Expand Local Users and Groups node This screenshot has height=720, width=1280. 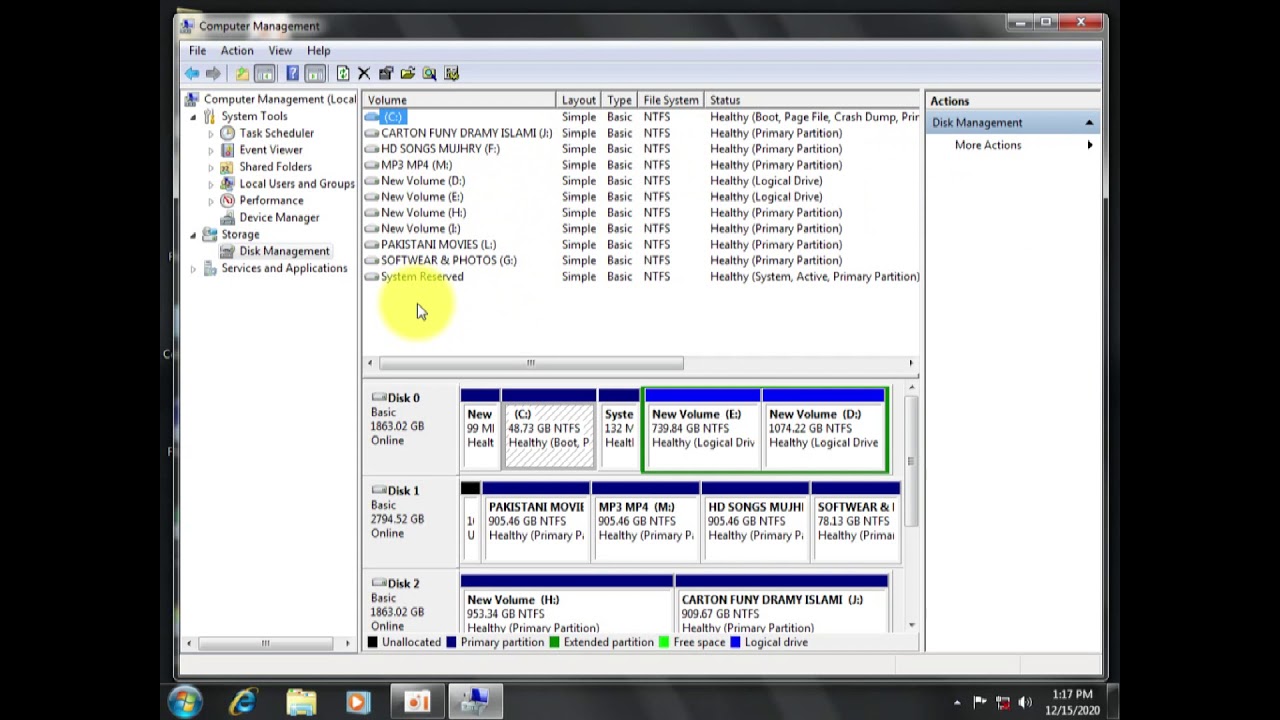tap(211, 184)
